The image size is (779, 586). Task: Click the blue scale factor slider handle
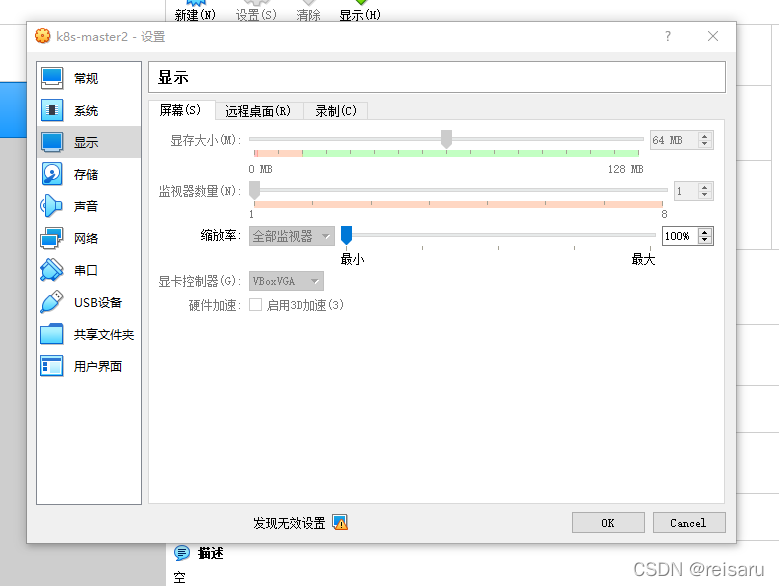[x=346, y=235]
